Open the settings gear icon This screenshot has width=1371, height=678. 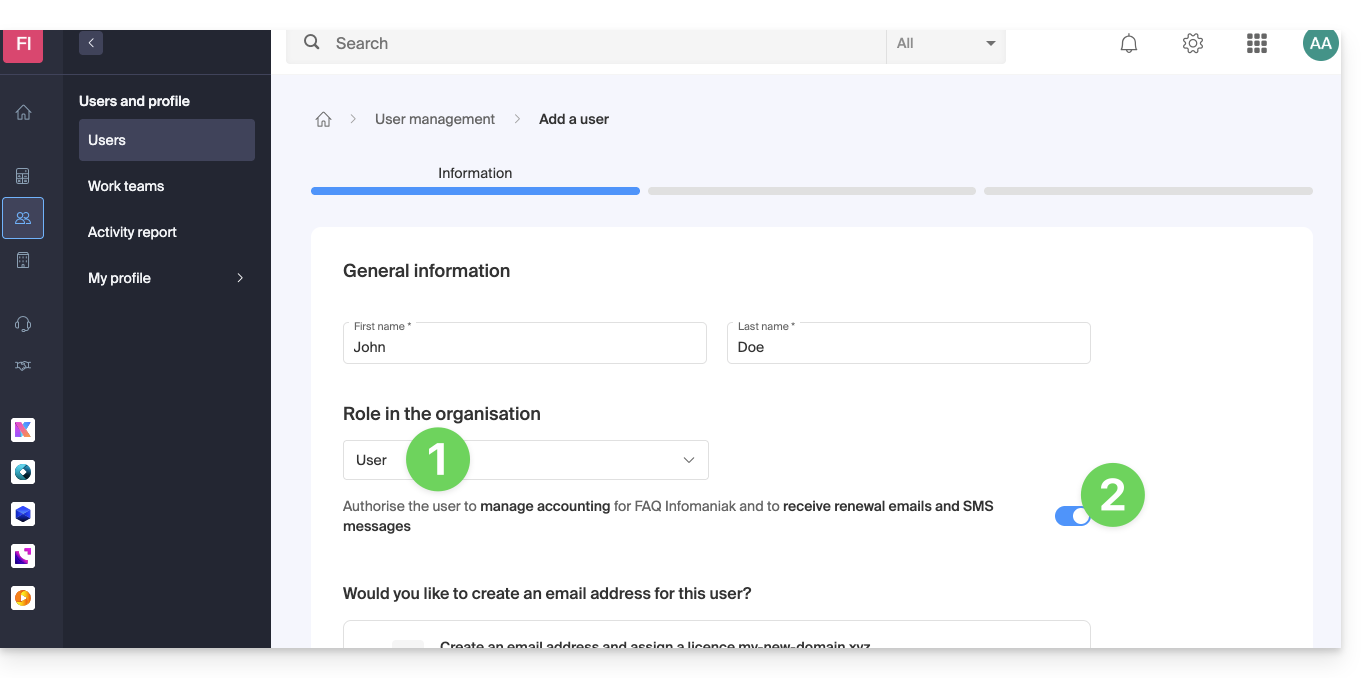click(1192, 44)
